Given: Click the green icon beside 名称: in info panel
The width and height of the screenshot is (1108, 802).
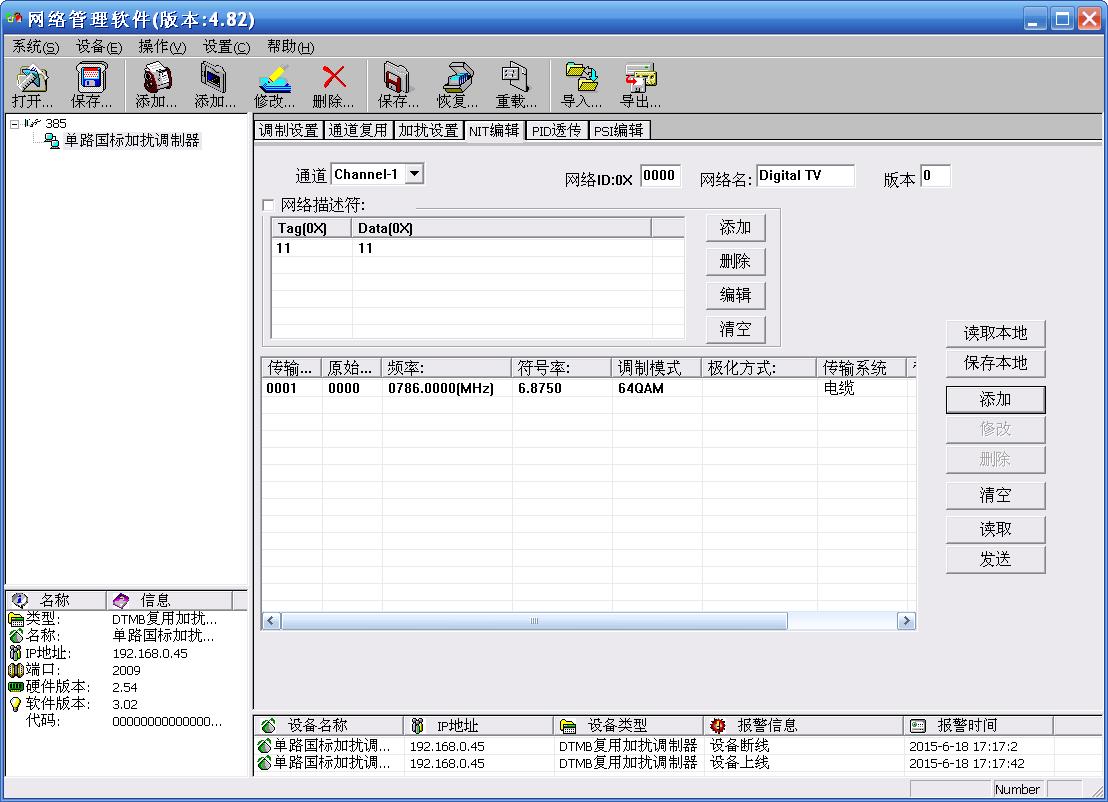Looking at the screenshot, I should pyautogui.click(x=16, y=636).
